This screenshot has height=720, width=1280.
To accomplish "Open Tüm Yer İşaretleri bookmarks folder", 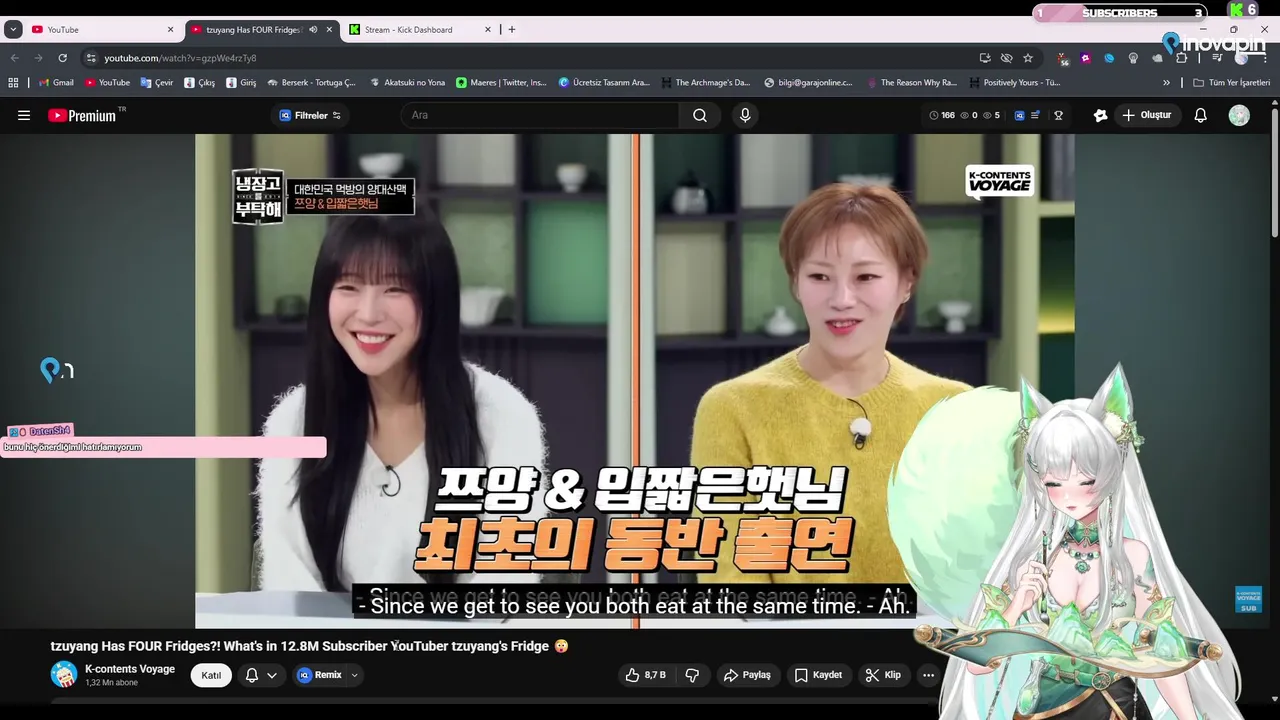I will pos(1231,83).
